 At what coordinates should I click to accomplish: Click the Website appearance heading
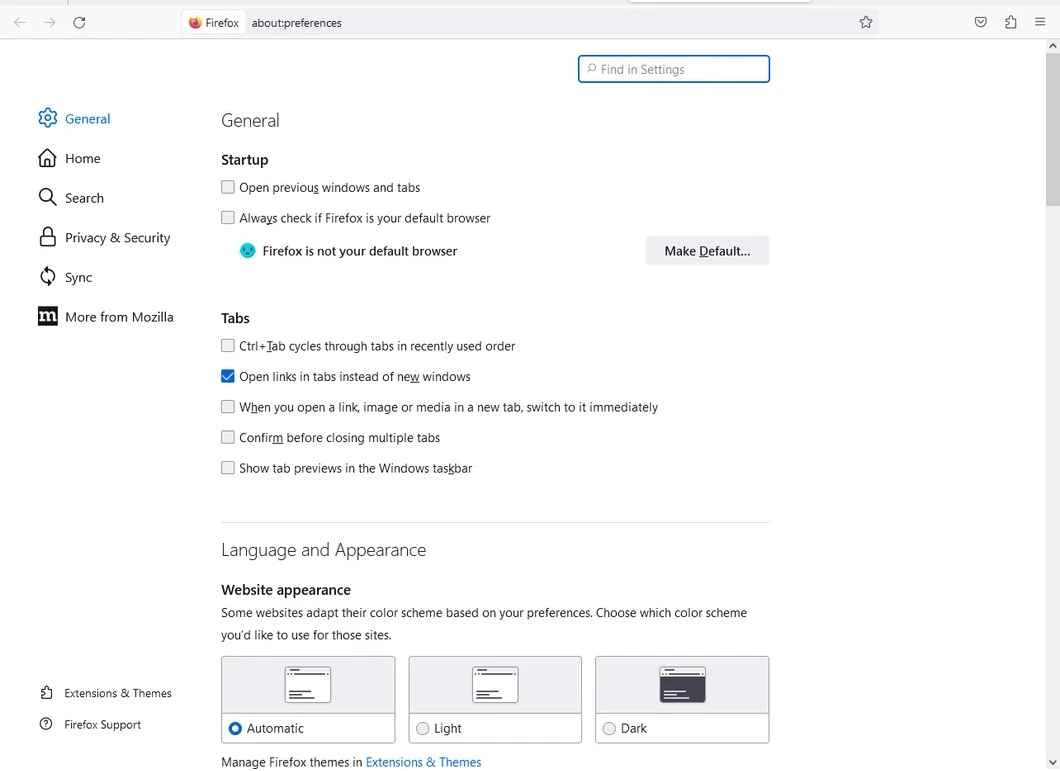coord(286,590)
